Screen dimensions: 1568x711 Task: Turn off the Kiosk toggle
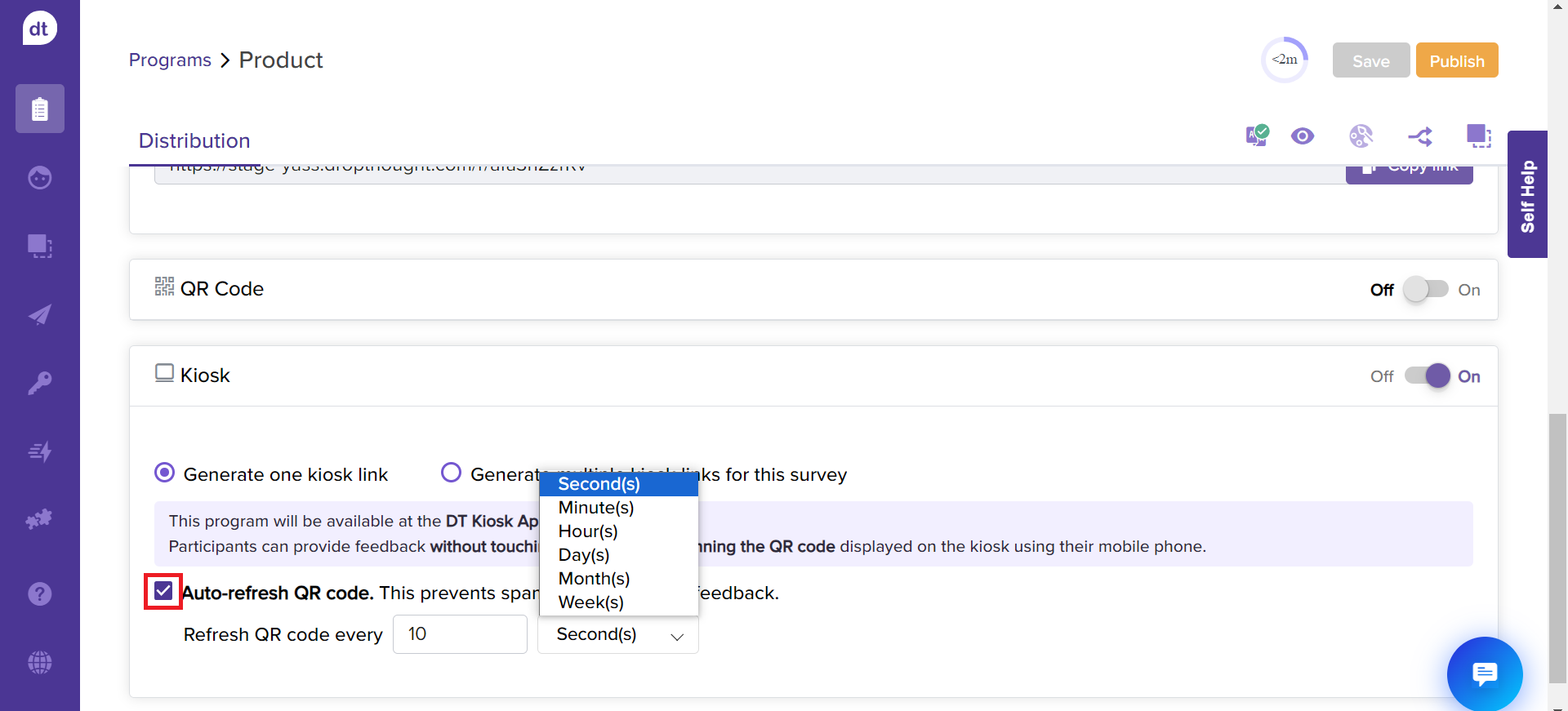(1427, 376)
